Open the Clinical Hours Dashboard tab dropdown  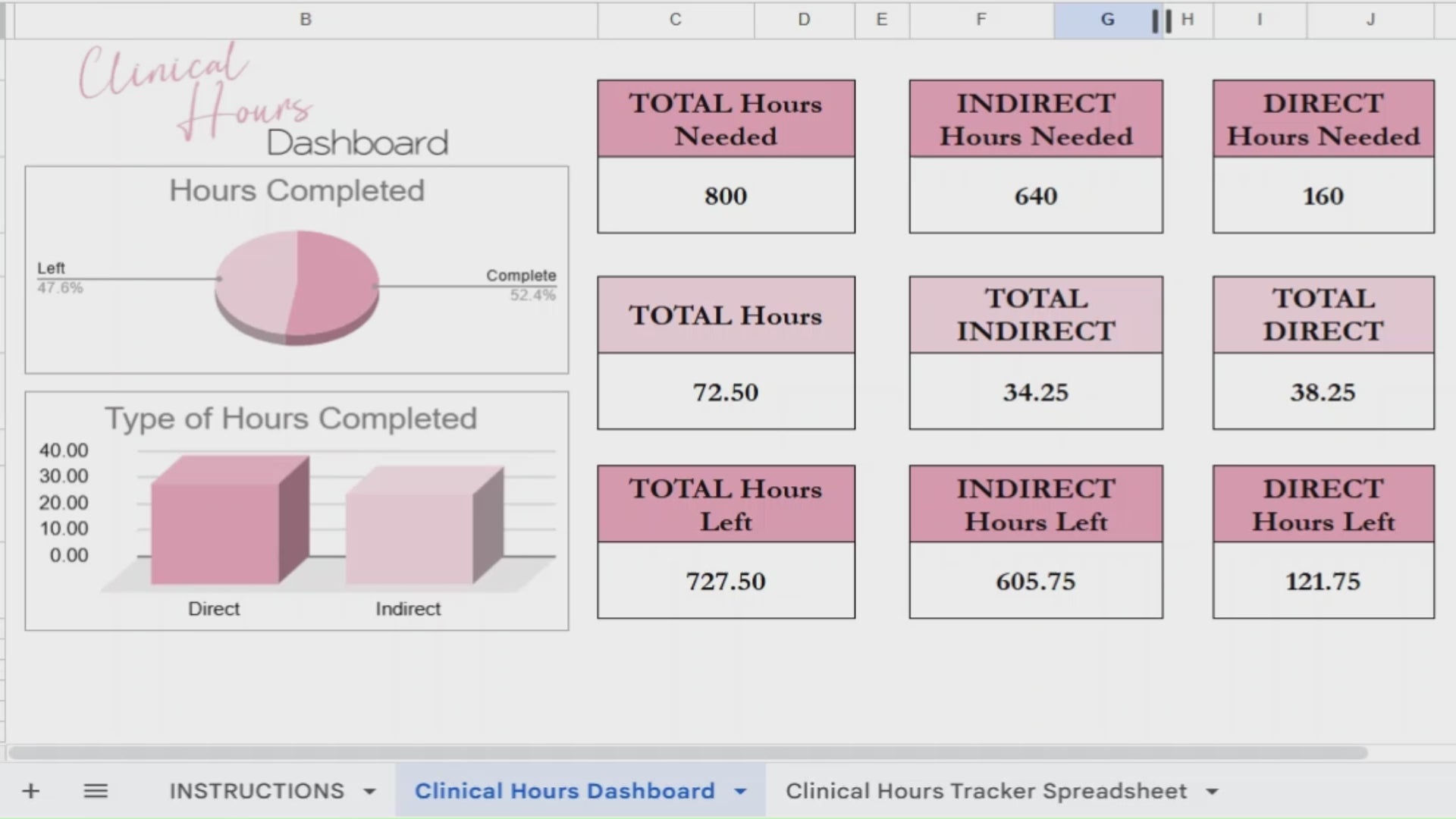(x=740, y=791)
